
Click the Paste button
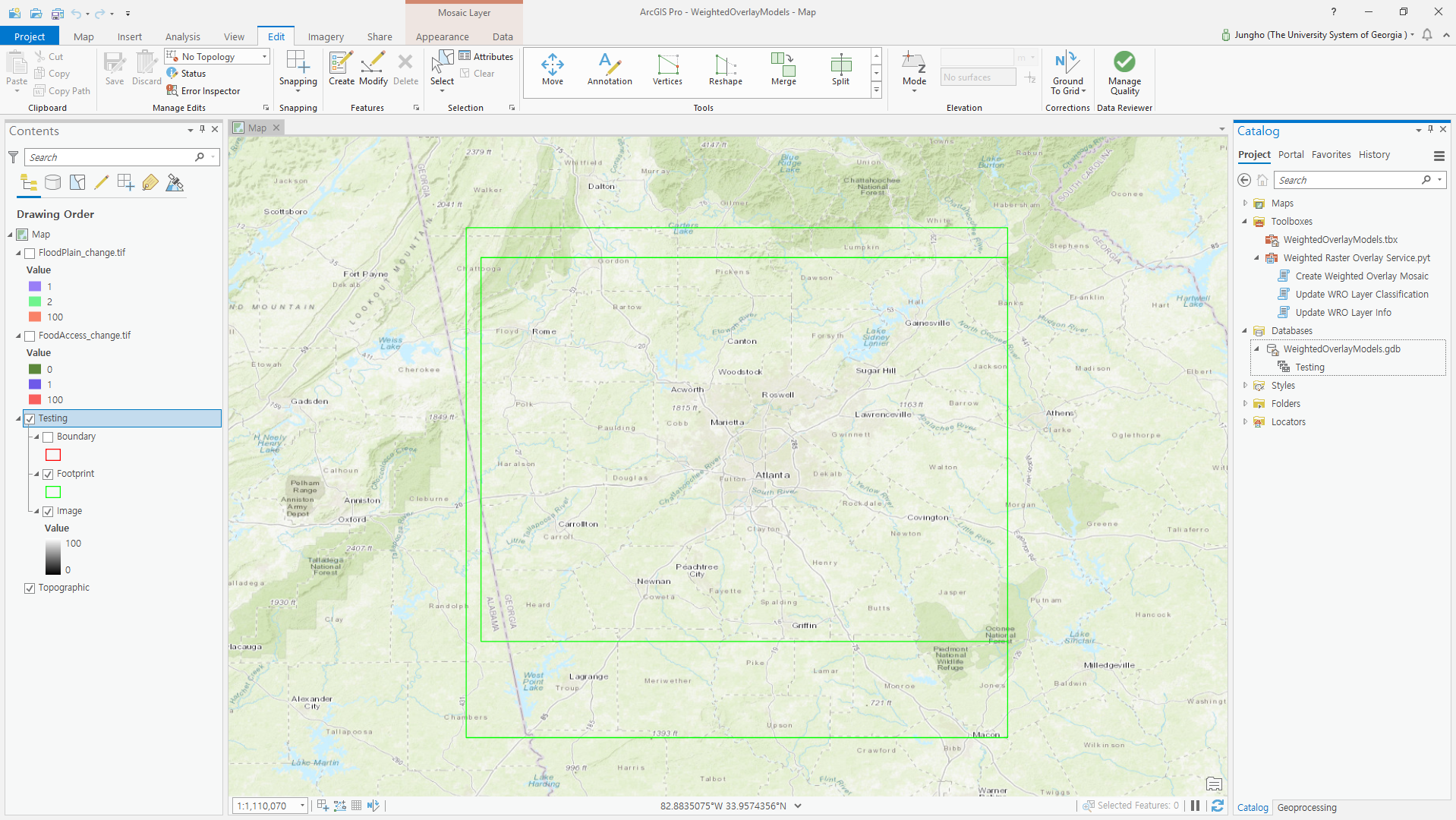tap(17, 72)
